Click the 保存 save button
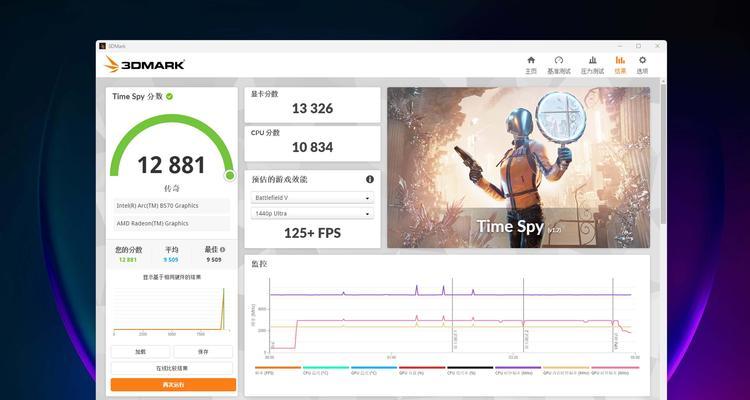The height and width of the screenshot is (400, 750). [203, 352]
